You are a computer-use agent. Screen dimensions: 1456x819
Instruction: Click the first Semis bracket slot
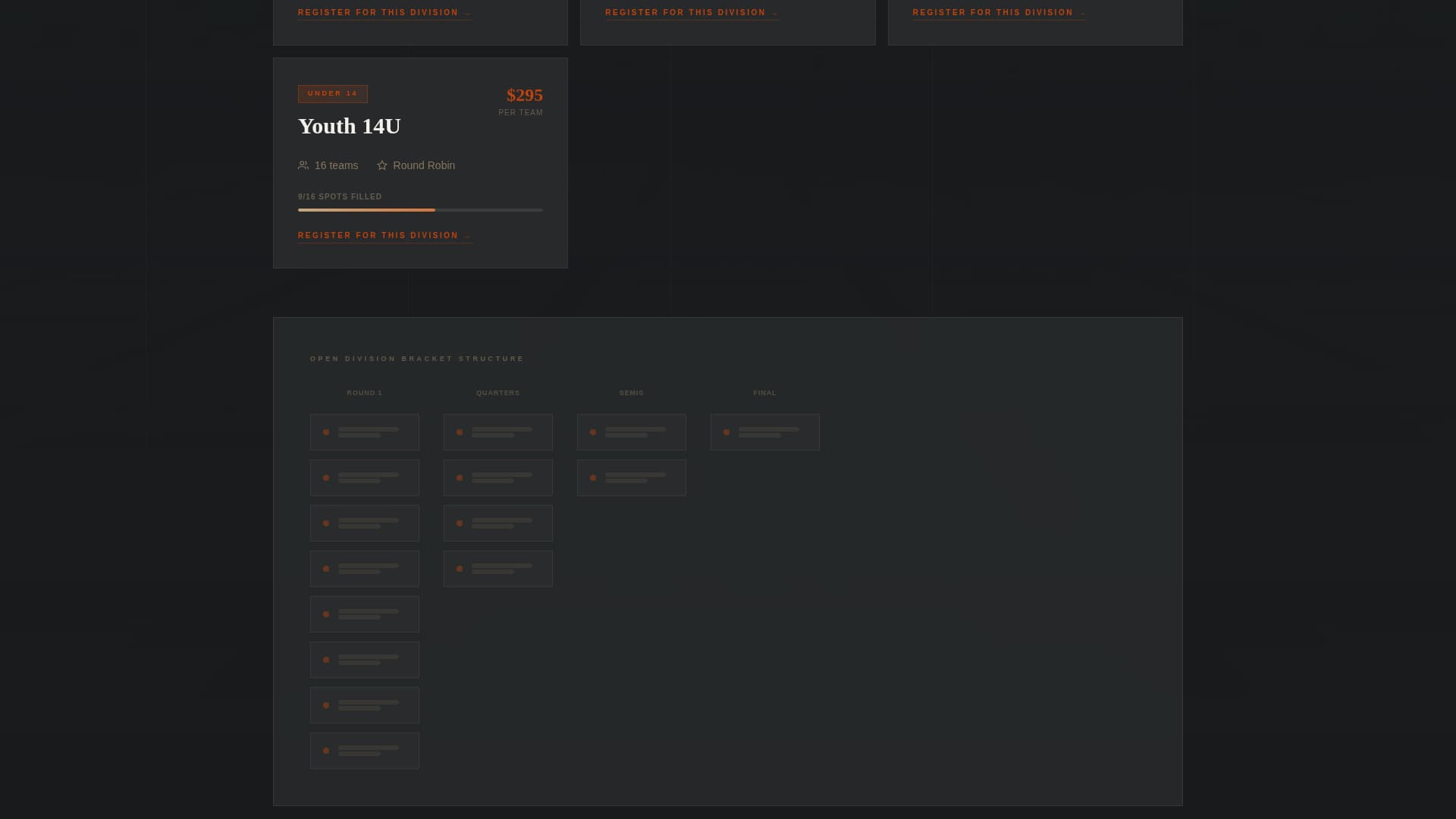[x=632, y=432]
